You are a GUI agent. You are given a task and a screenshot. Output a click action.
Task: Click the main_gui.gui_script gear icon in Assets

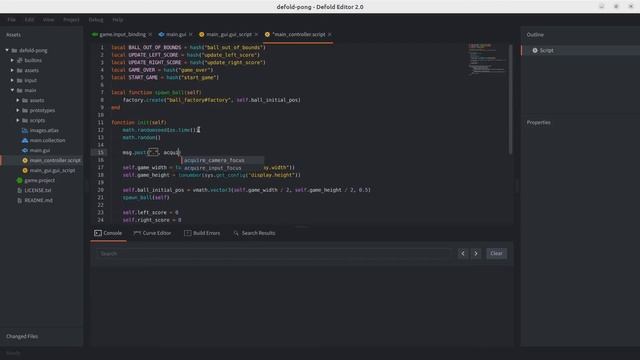pyautogui.click(x=25, y=171)
